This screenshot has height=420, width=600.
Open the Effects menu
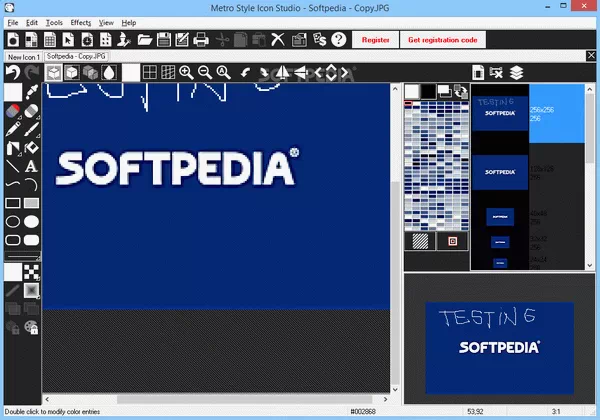(x=81, y=23)
